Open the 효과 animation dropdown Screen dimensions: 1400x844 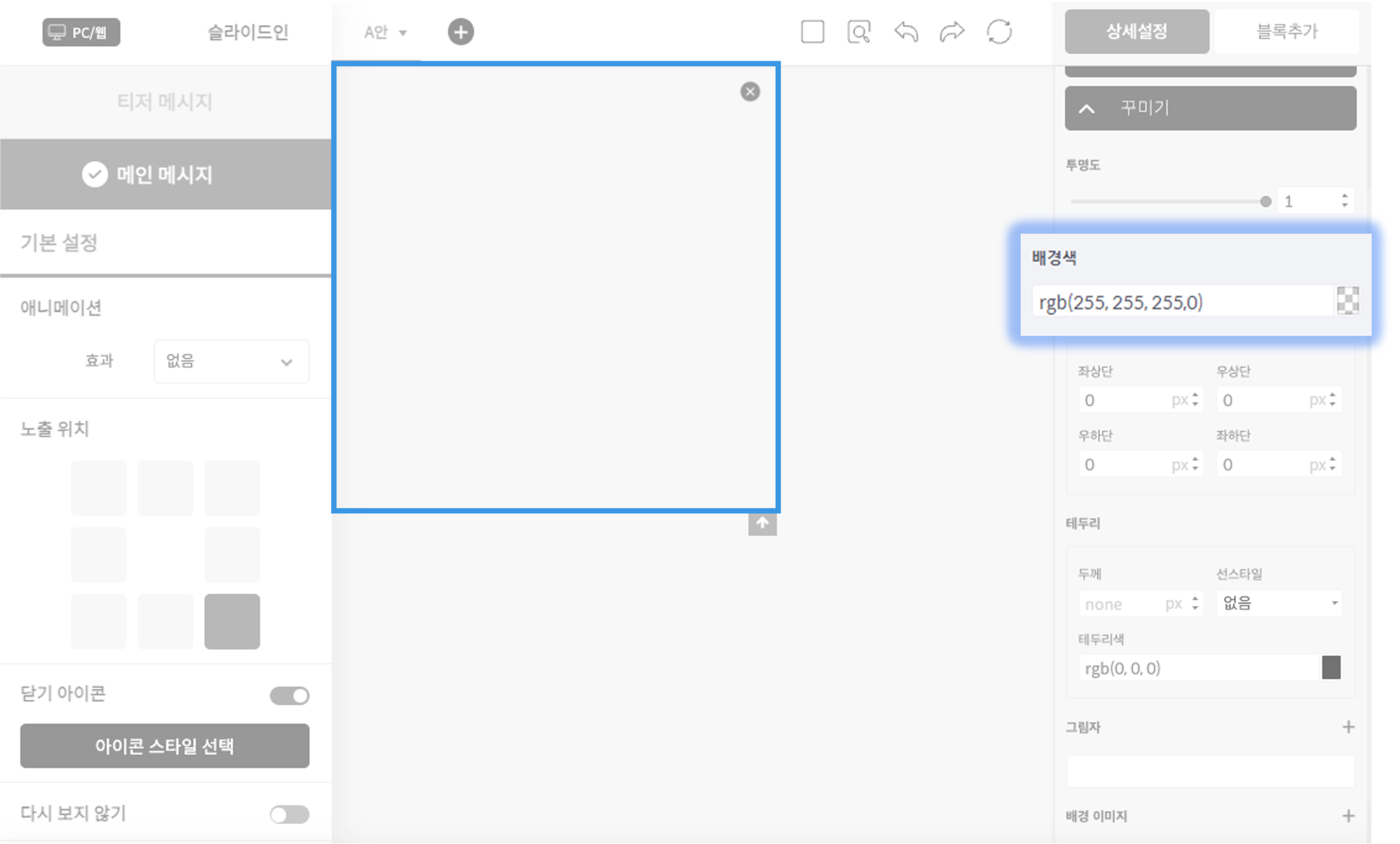(232, 362)
